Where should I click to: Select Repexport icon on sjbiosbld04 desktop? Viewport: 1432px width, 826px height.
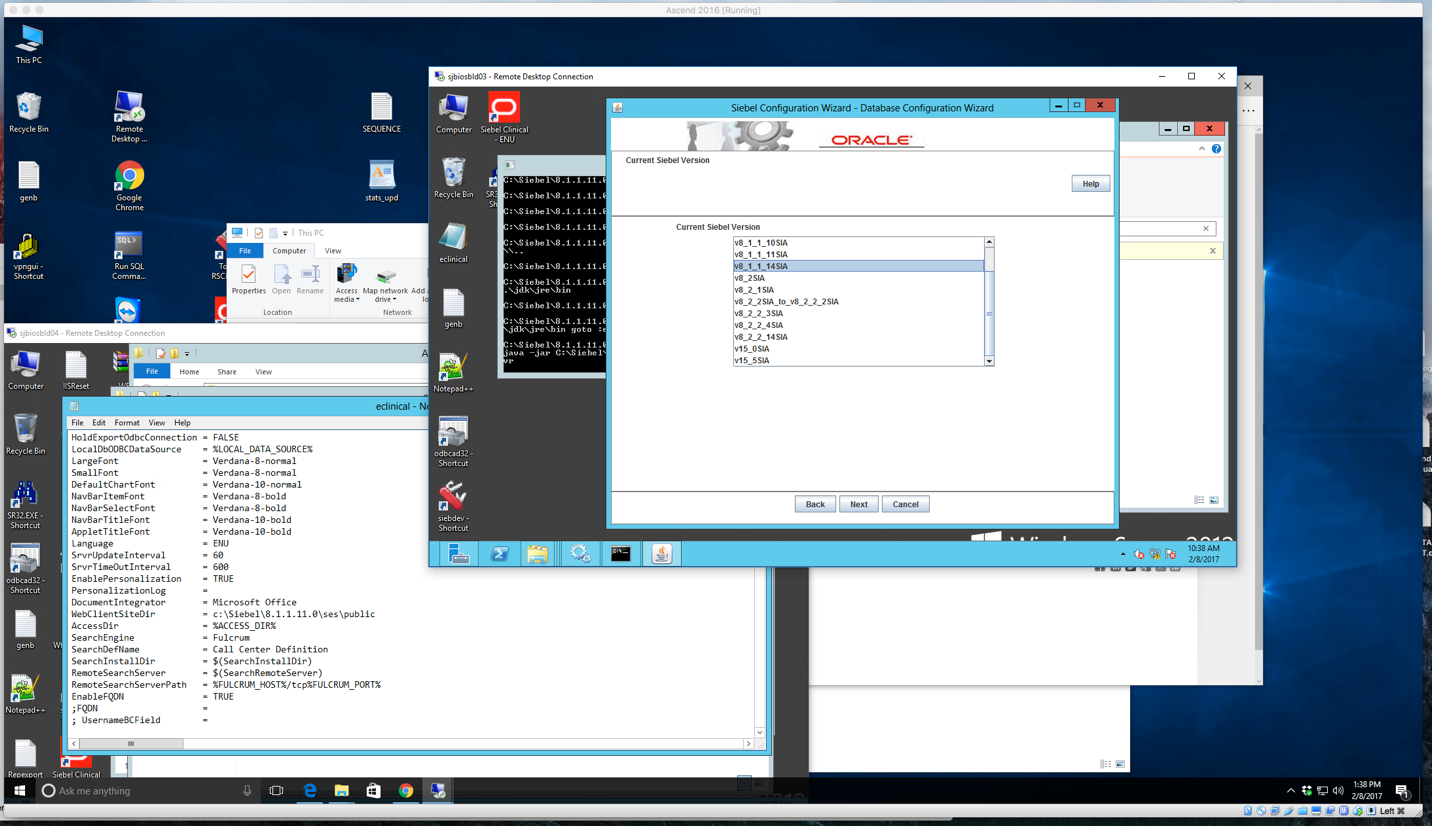coord(25,759)
